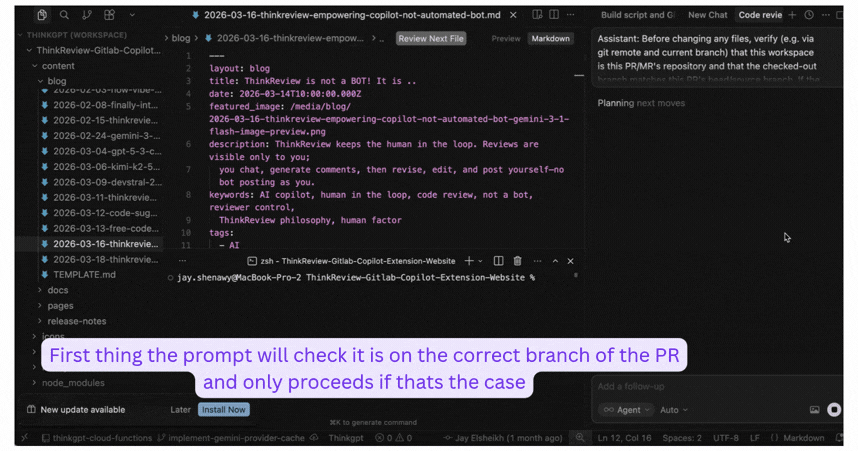Select the blog breadcrumb segment

click(181, 38)
